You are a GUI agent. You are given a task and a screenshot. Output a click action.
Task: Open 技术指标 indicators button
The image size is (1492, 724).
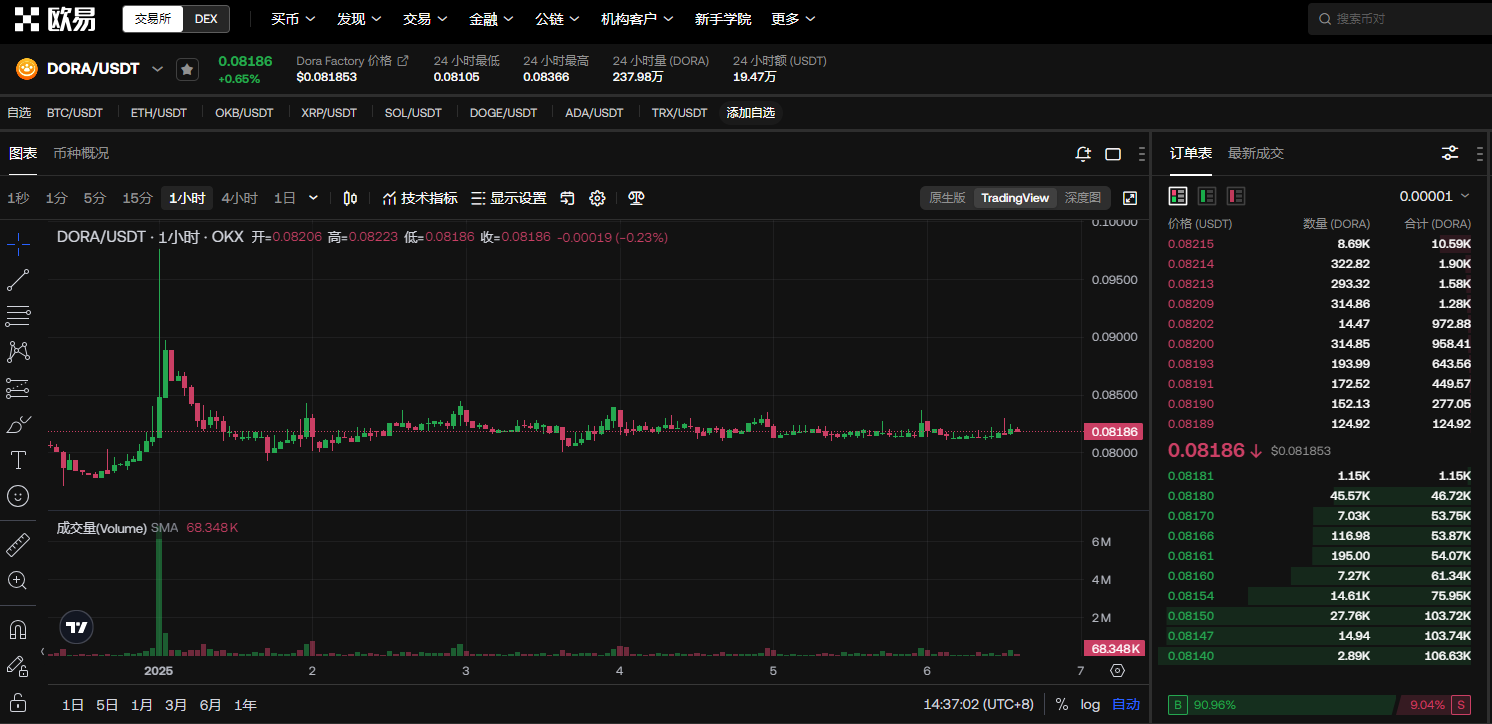point(420,198)
